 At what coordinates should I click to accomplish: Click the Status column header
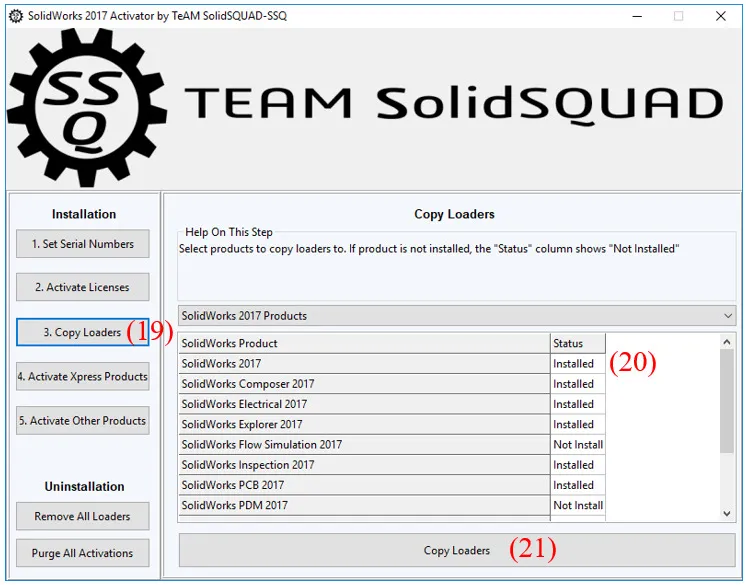tap(578, 343)
